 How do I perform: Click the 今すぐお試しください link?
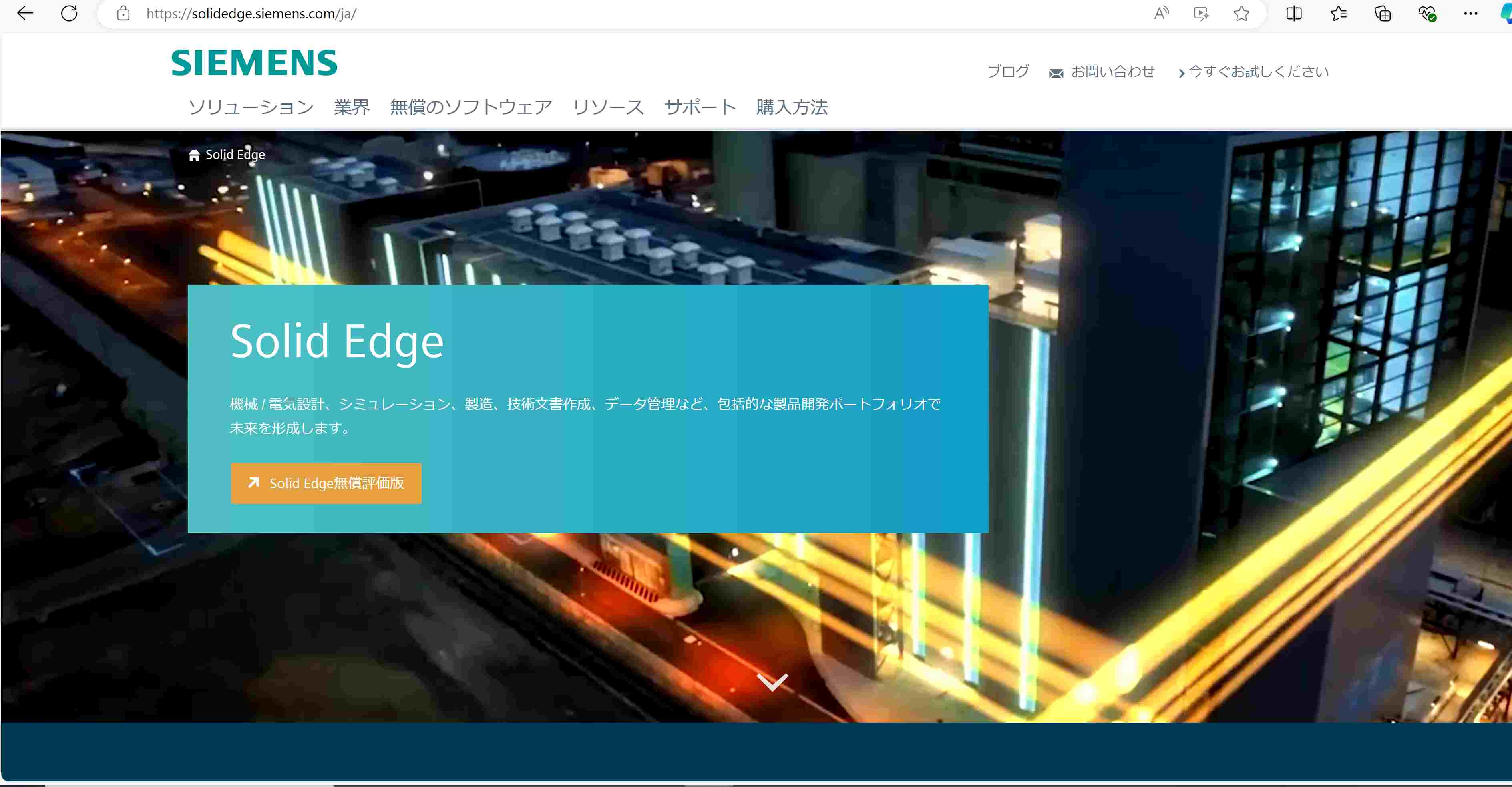[x=1259, y=72]
